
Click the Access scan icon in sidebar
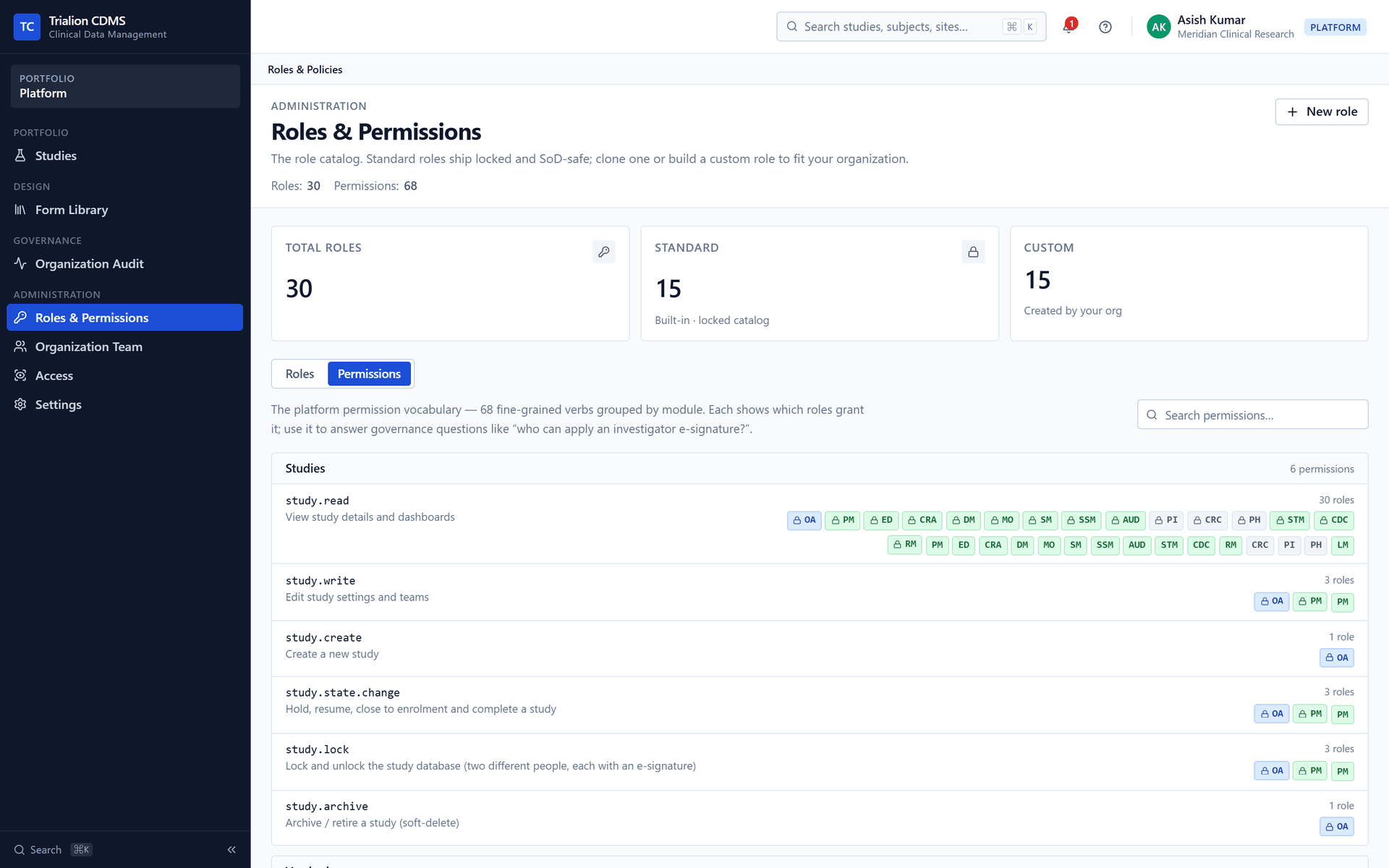point(20,375)
